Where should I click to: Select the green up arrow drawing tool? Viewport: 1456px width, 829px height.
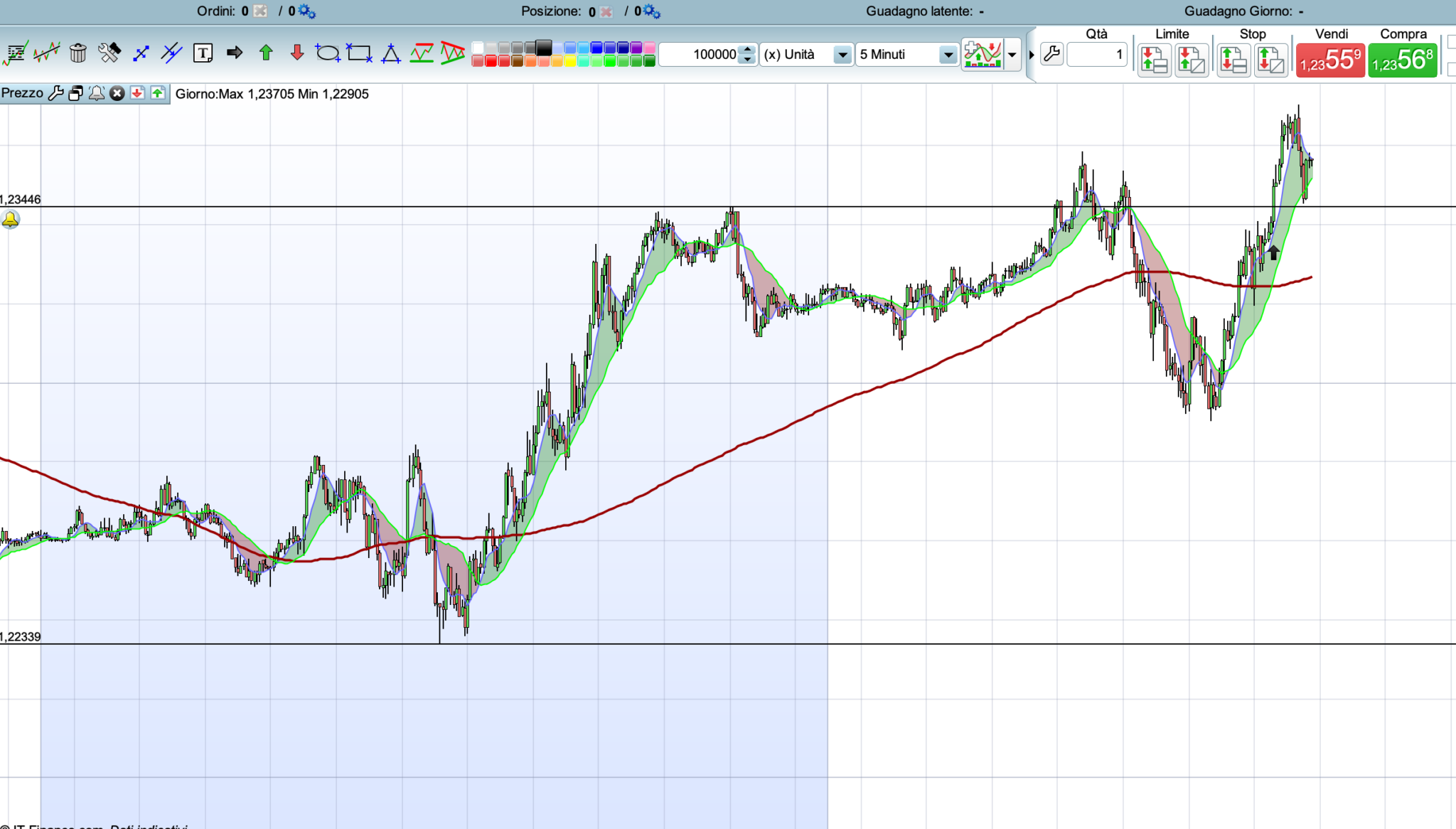[266, 53]
